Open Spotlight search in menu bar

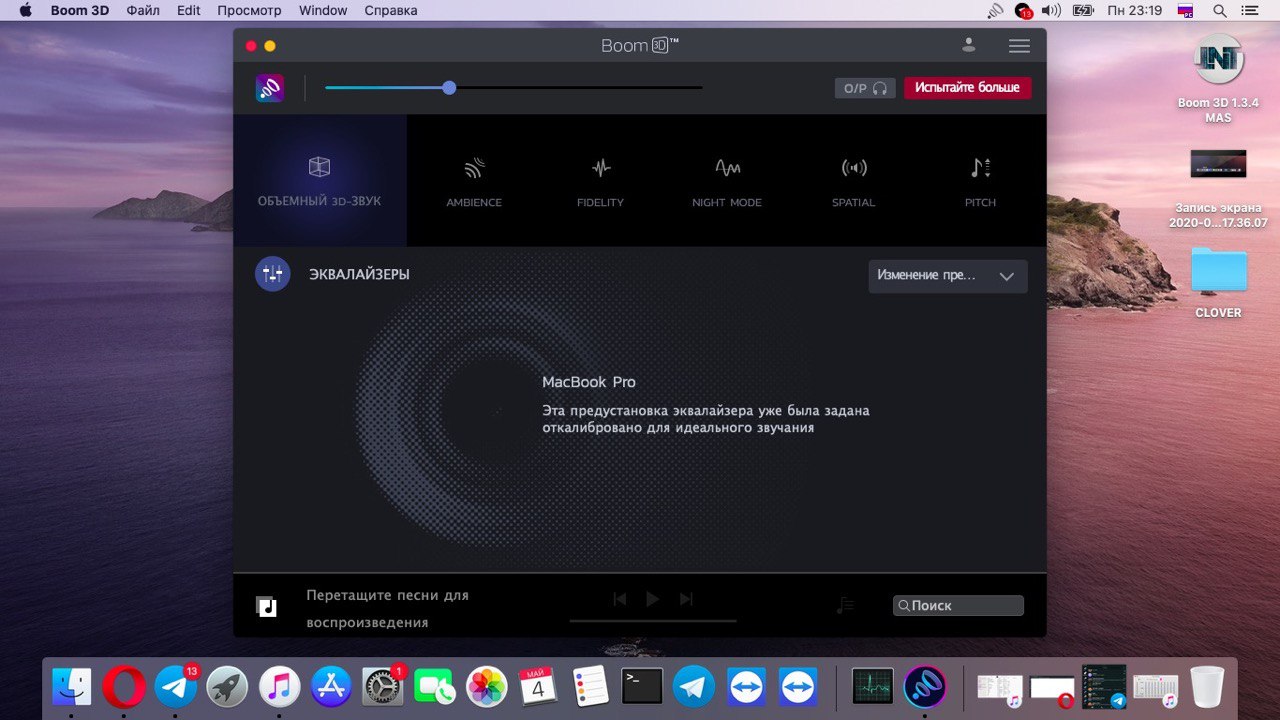click(x=1220, y=11)
